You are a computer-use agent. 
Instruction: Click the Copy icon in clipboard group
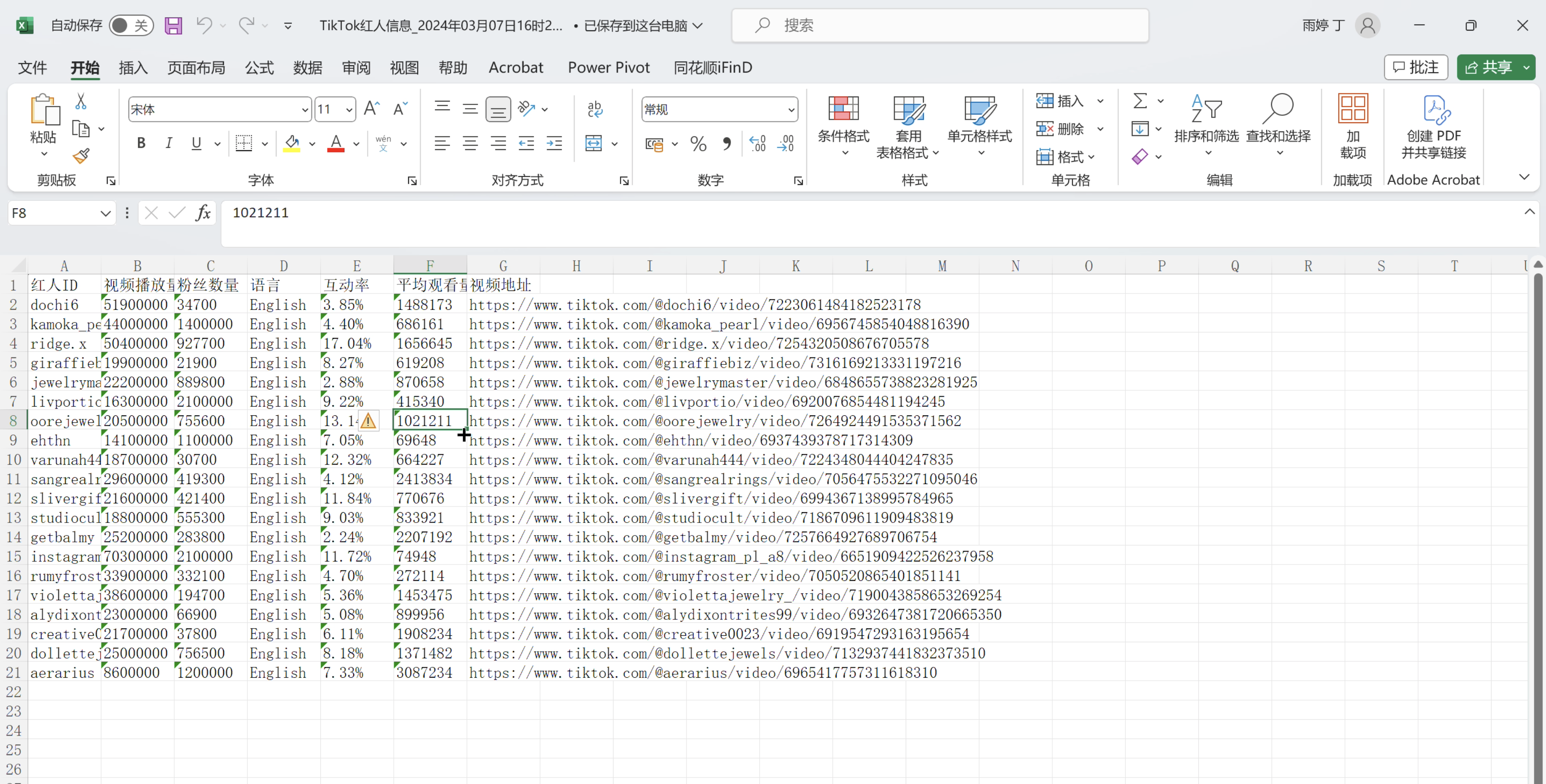[x=81, y=129]
